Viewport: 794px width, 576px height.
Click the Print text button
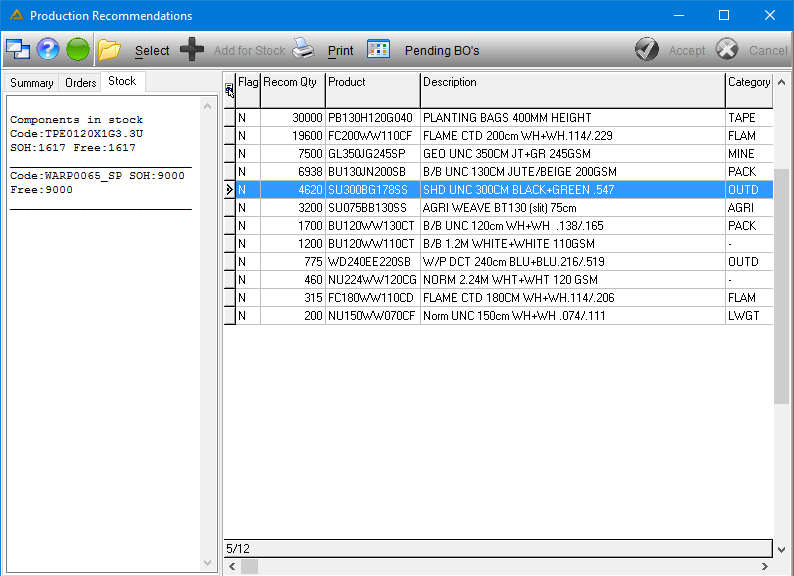pyautogui.click(x=340, y=51)
